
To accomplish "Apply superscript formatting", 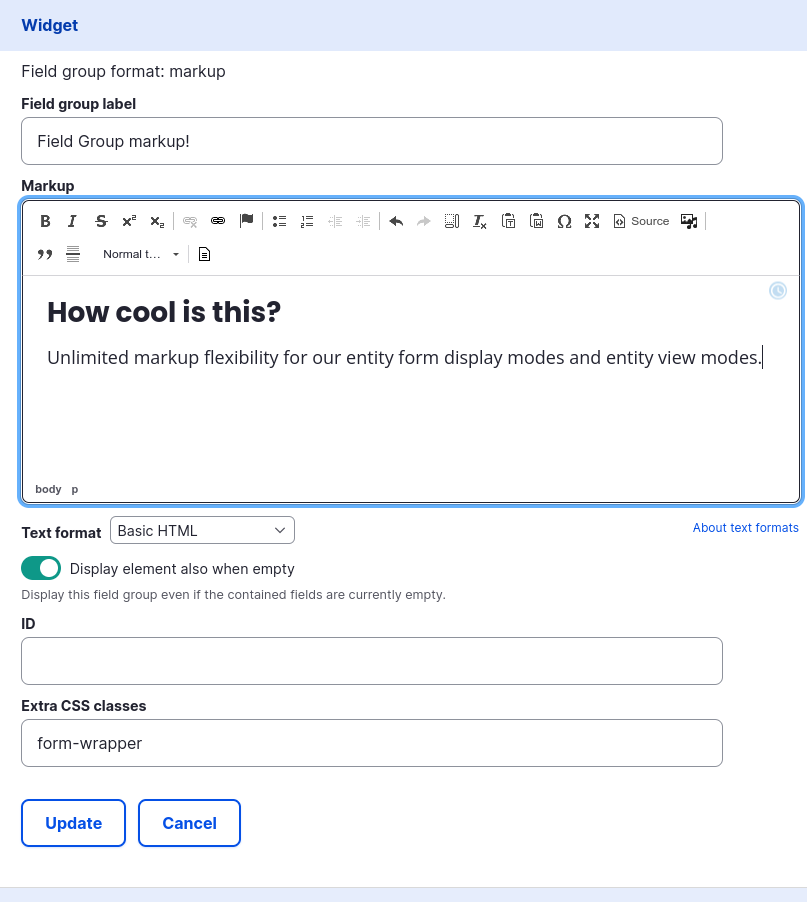I will click(129, 221).
